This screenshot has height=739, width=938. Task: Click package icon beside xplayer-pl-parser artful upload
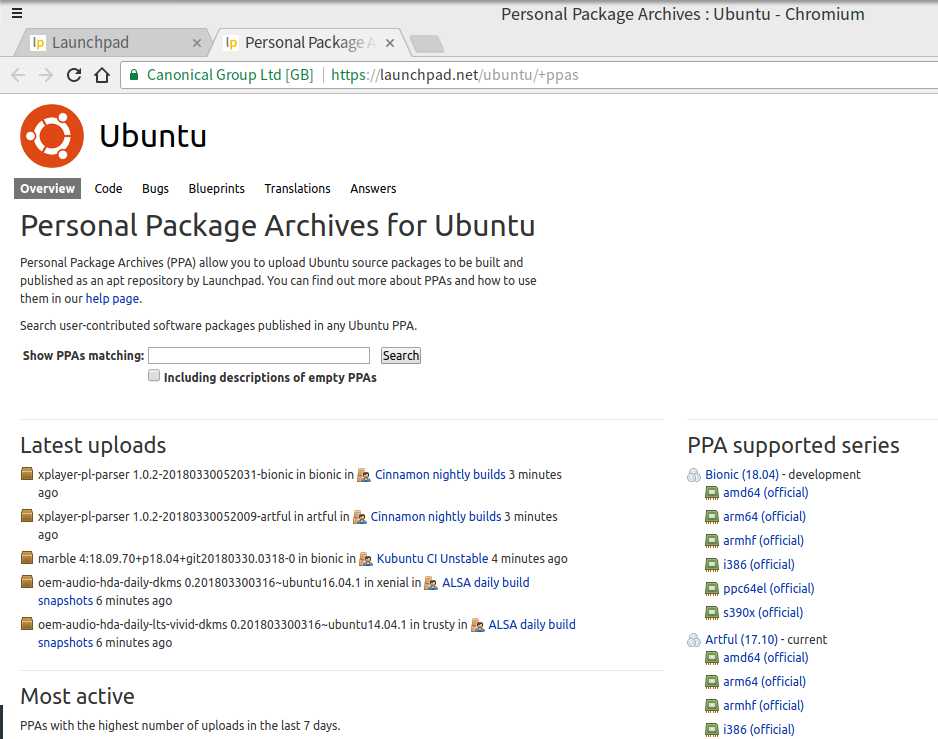27,516
